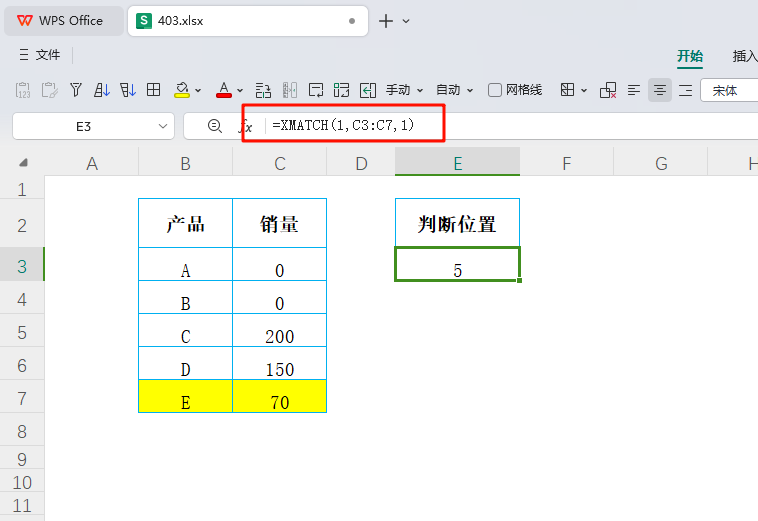
Task: Click cell with product B
Action: click(186, 298)
